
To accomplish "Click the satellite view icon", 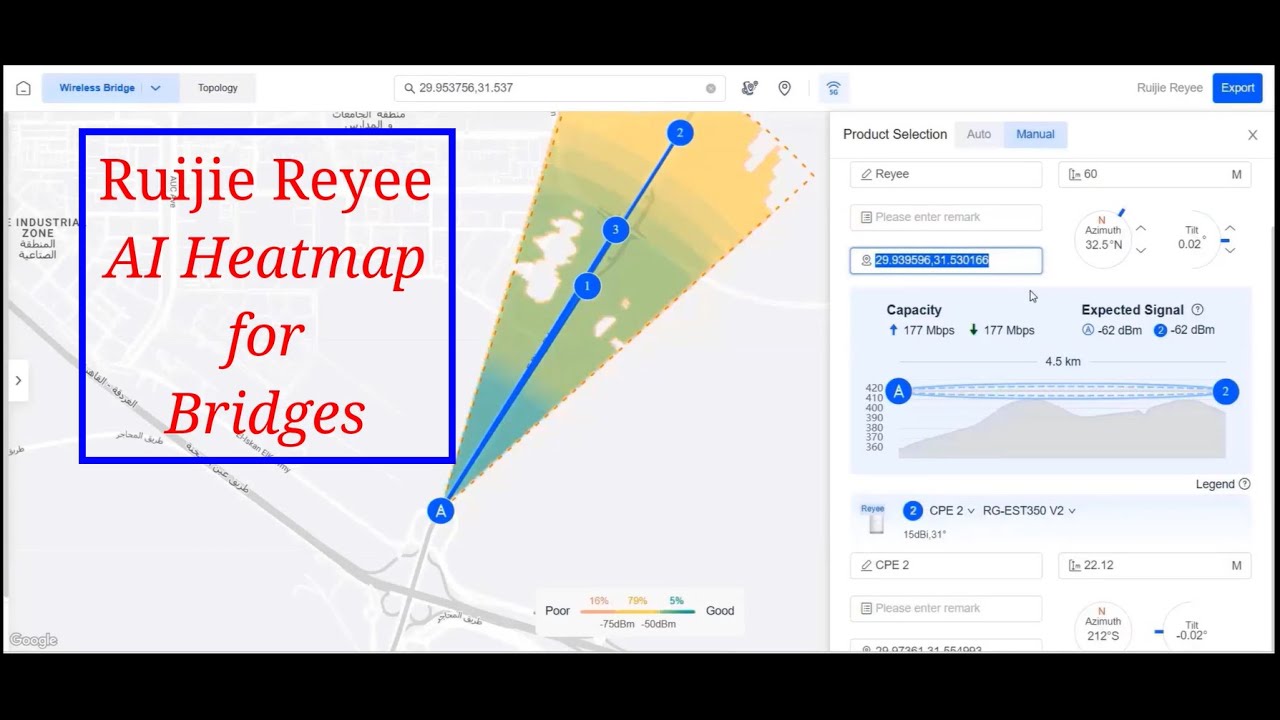I will tap(750, 88).
